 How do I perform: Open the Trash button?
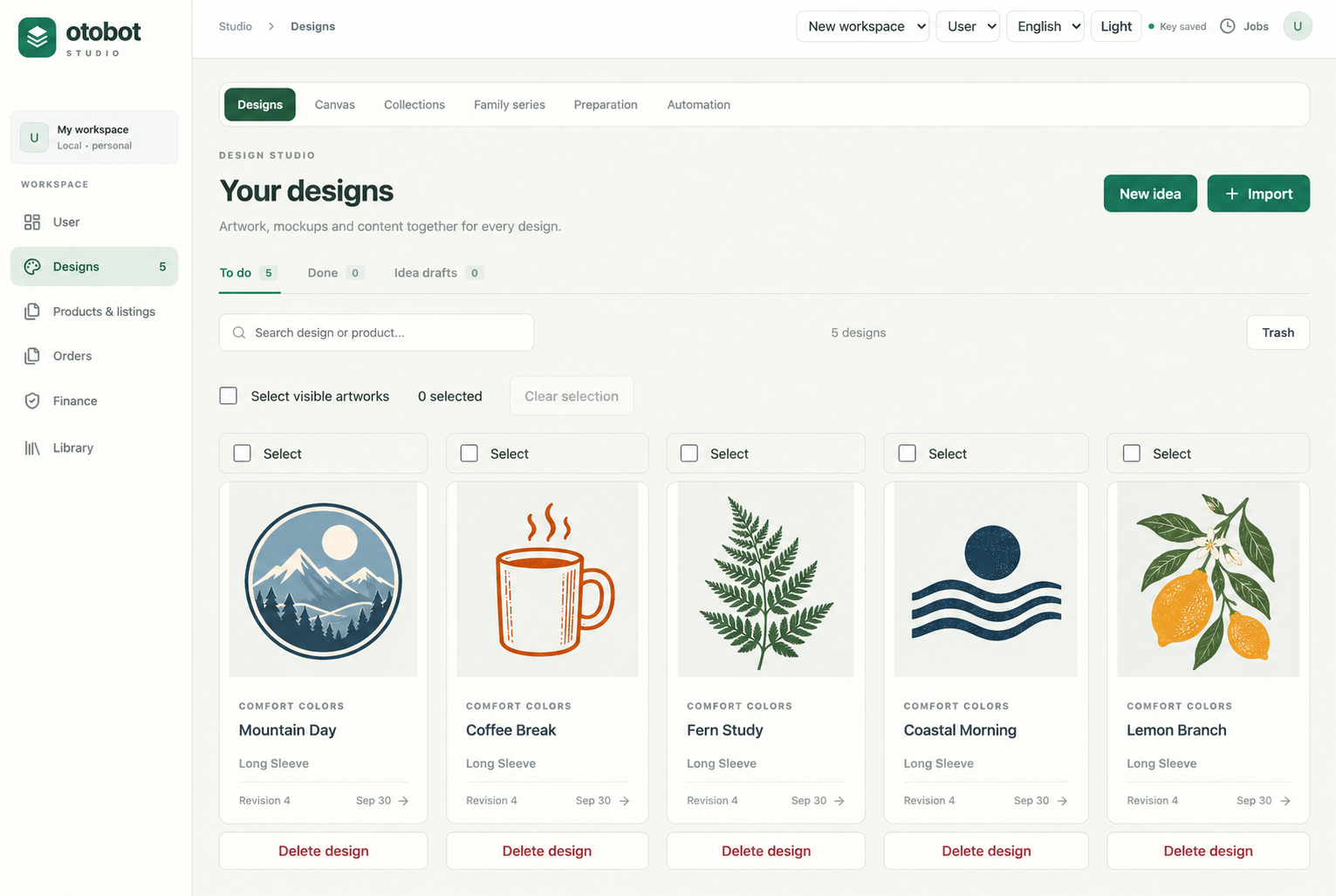[x=1278, y=332]
